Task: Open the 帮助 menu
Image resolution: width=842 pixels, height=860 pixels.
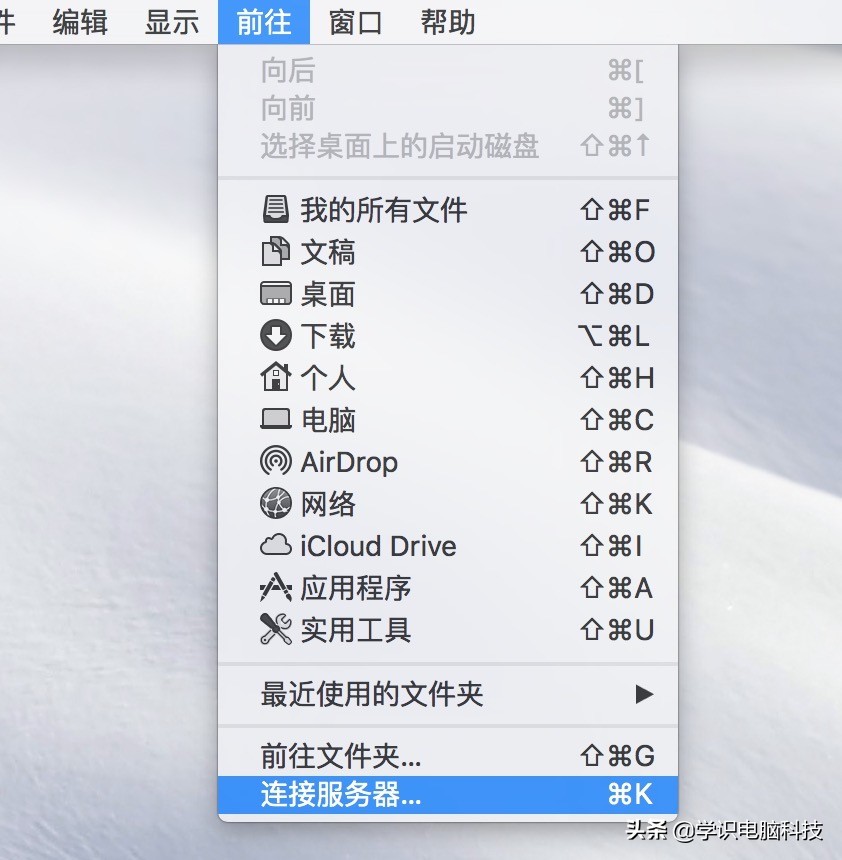Action: 446,22
